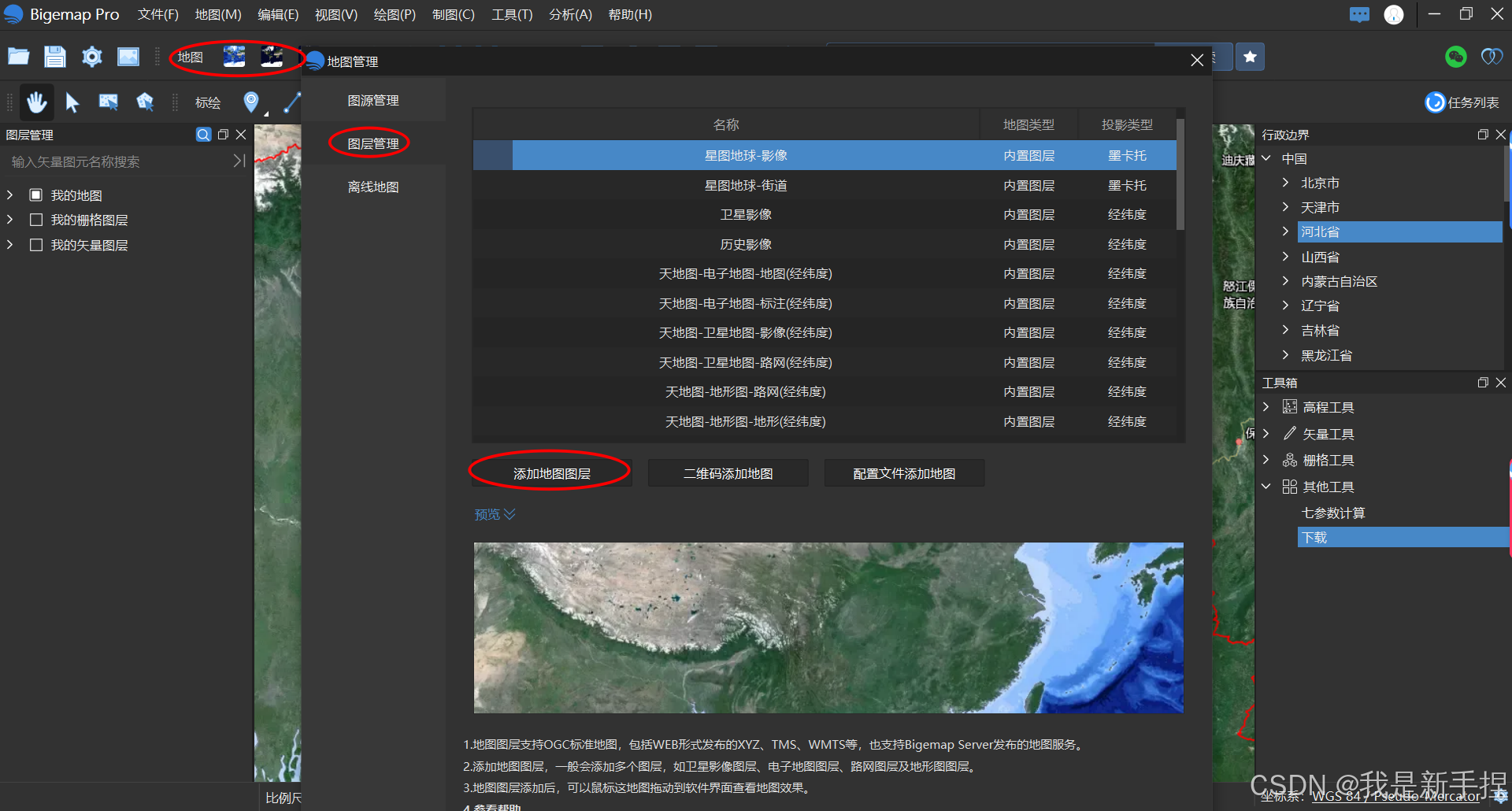Click the save floppy disk icon

(55, 57)
